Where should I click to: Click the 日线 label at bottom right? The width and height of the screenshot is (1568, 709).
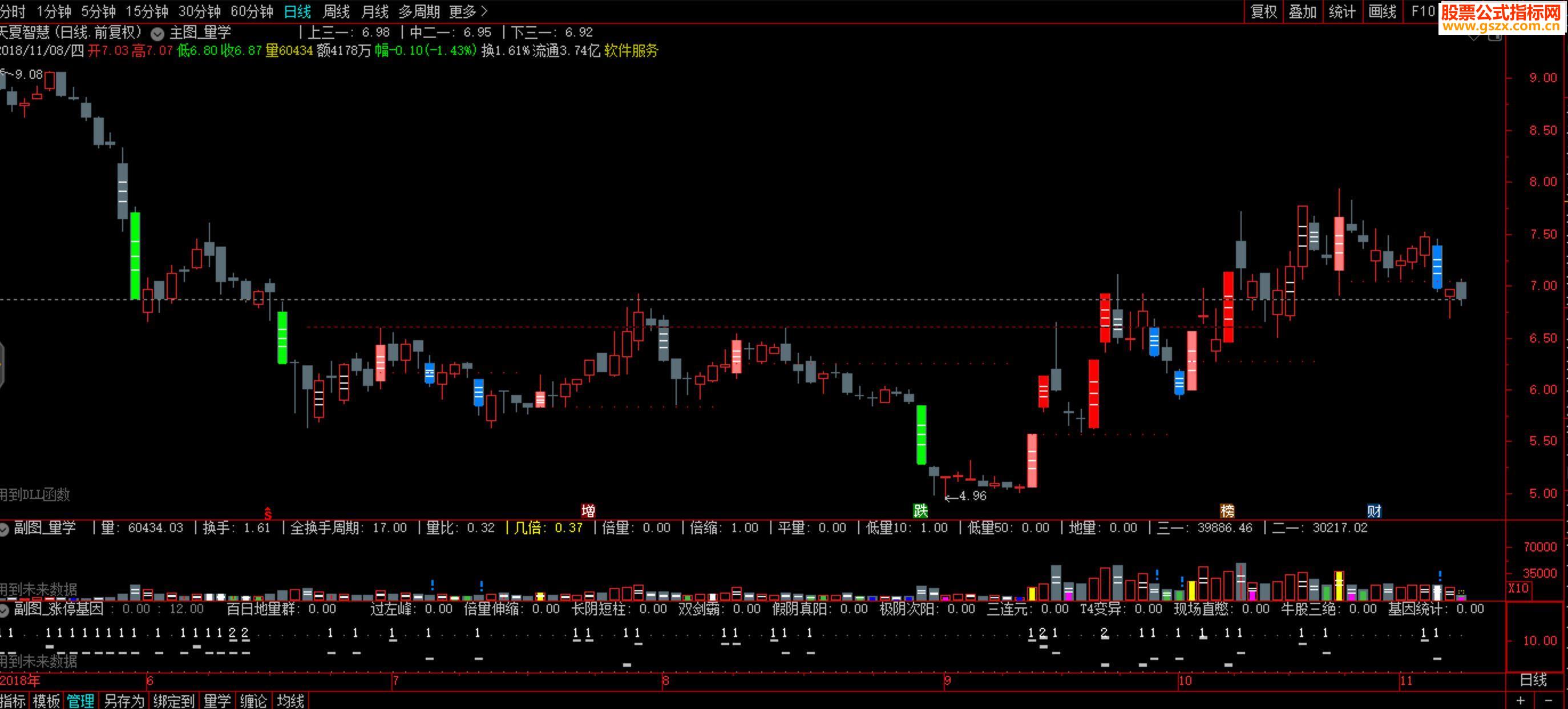1533,680
